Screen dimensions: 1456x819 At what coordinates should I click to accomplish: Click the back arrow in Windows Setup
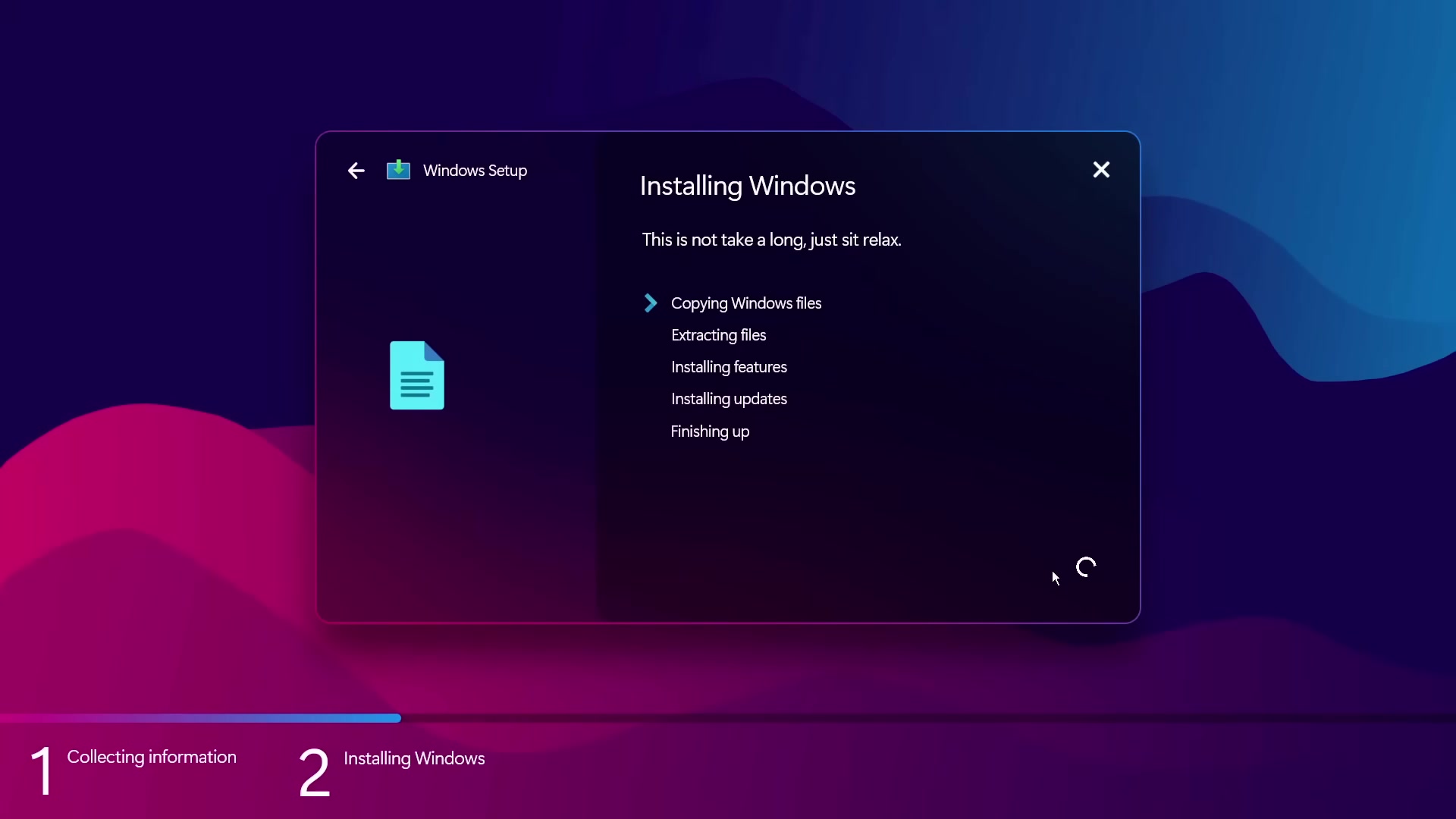356,171
